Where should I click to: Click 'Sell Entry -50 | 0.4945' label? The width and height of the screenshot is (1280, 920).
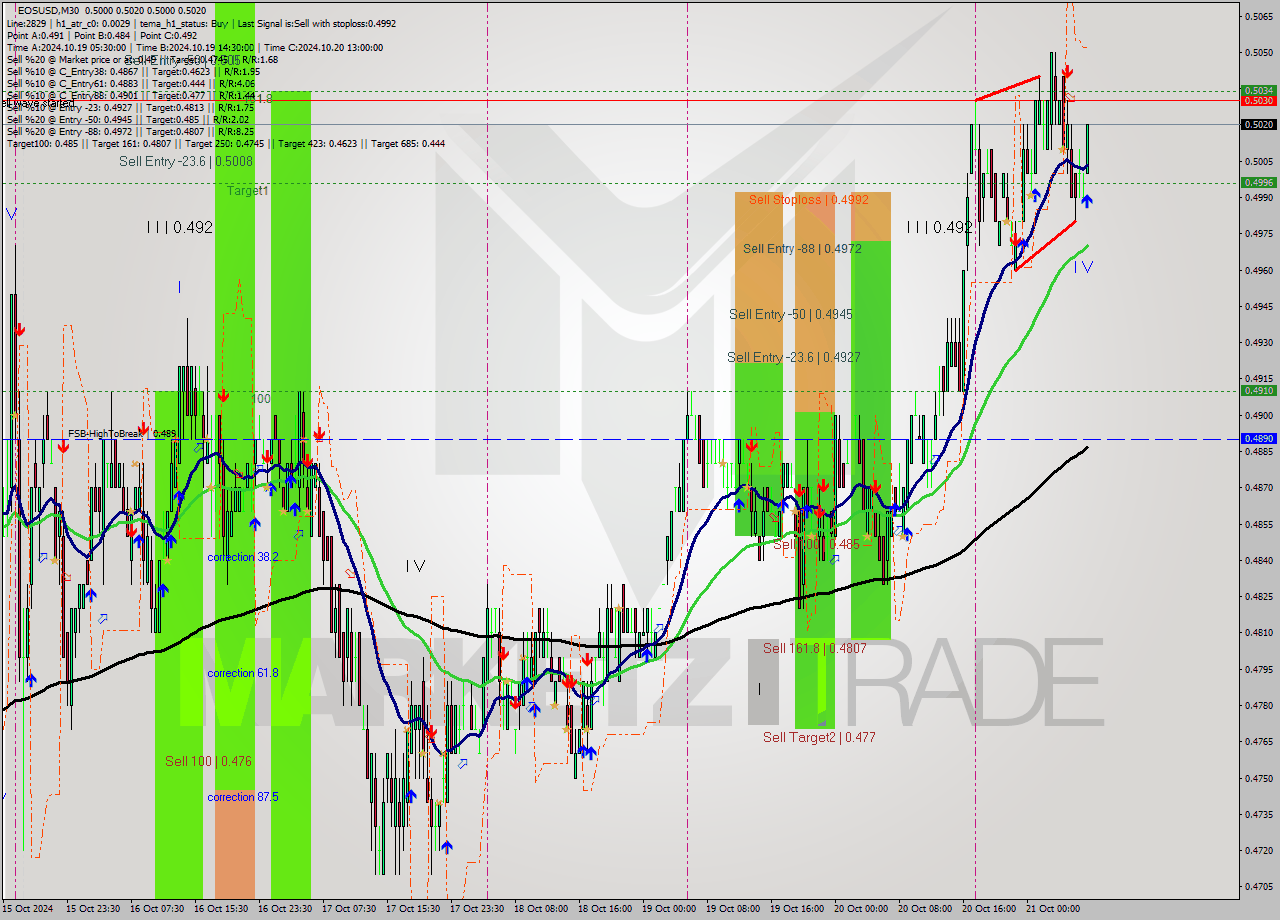click(x=790, y=314)
